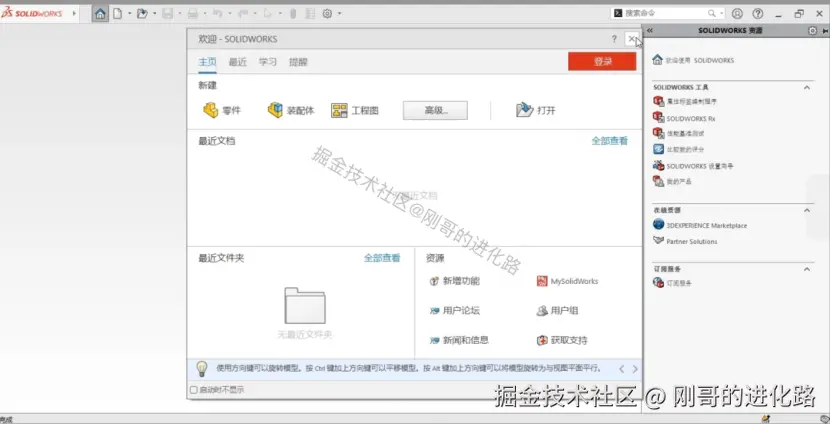Switch to the 最近 tab
The width and height of the screenshot is (830, 424).
(x=238, y=62)
